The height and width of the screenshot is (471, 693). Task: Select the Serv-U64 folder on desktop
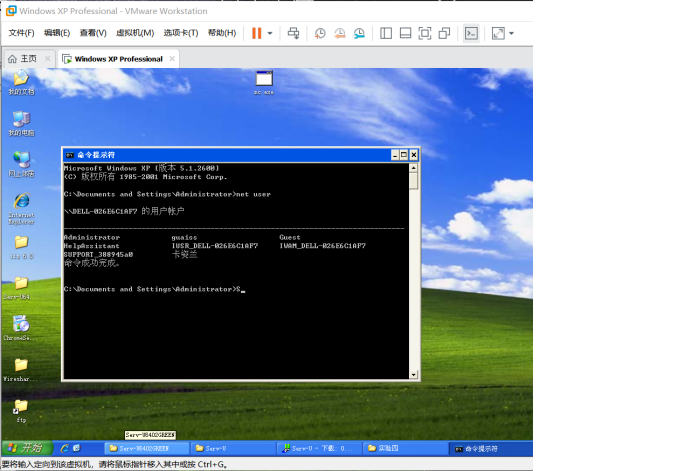coord(20,287)
